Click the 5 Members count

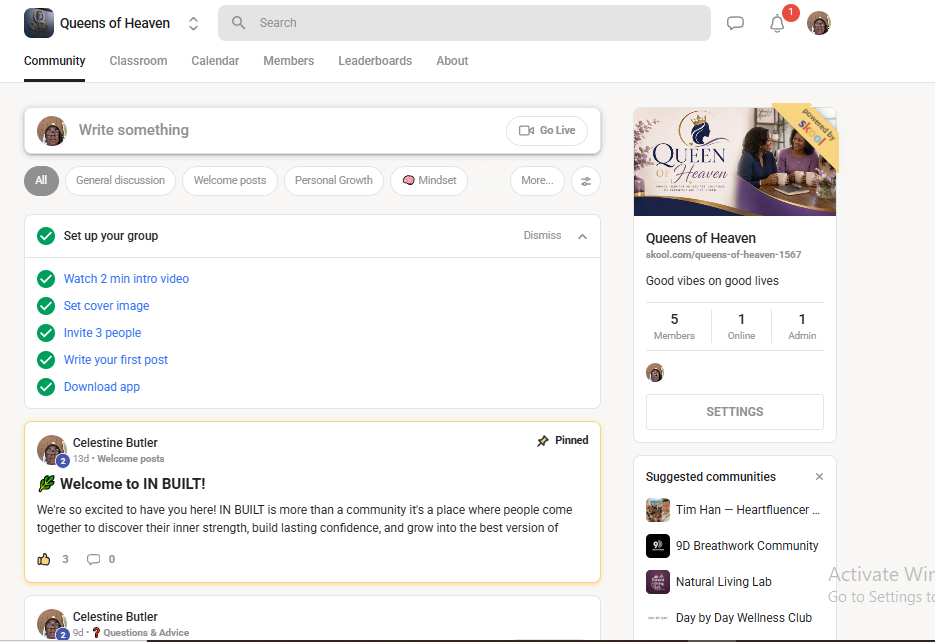tap(674, 326)
